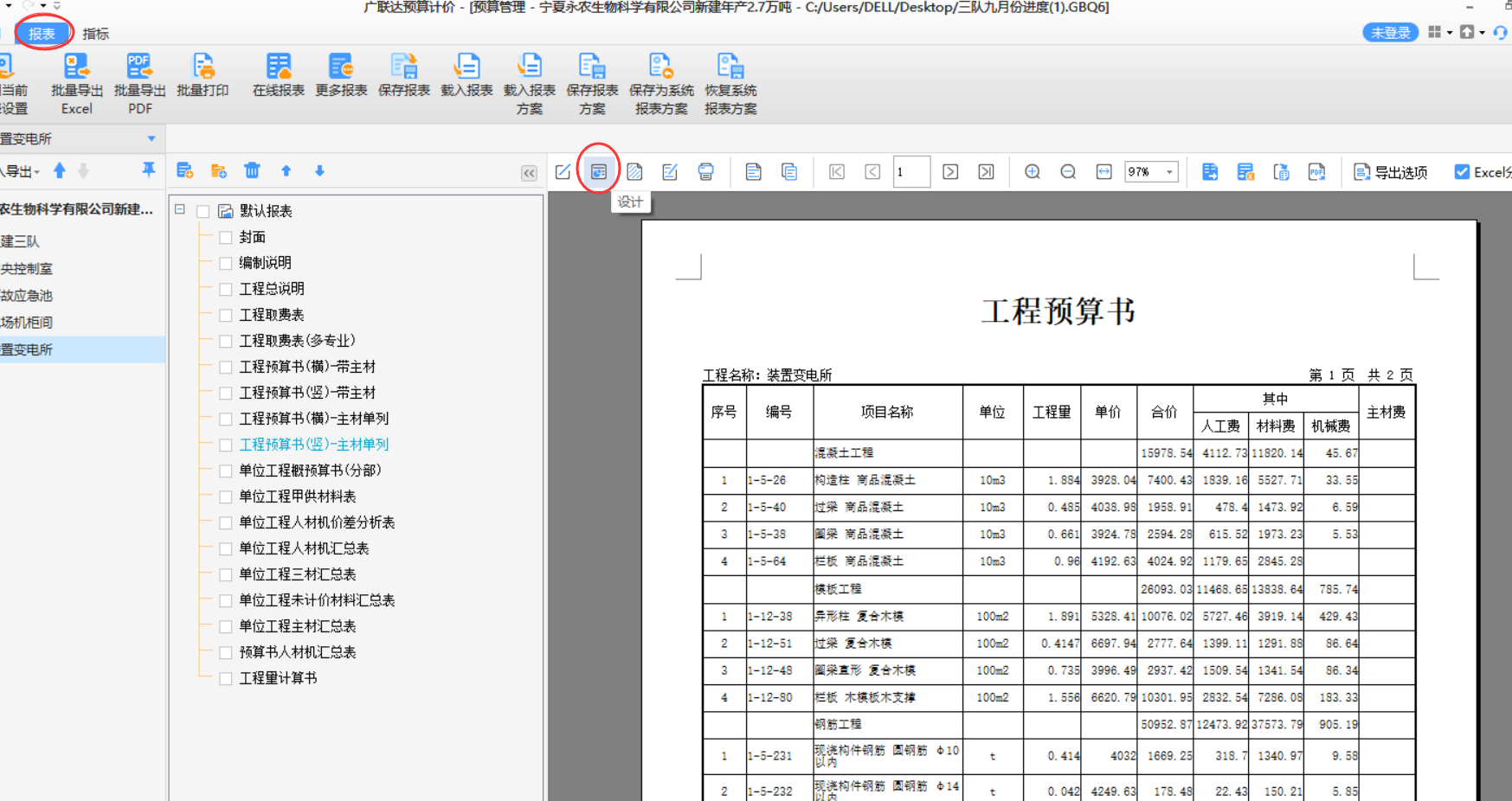Click single page view icon

click(753, 171)
